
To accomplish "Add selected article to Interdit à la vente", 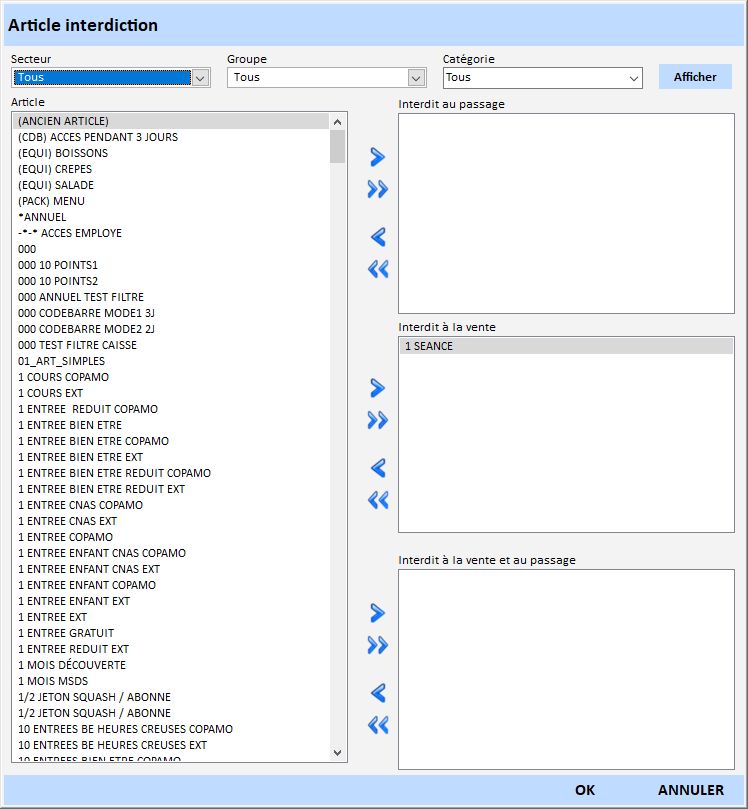I will coord(377,388).
